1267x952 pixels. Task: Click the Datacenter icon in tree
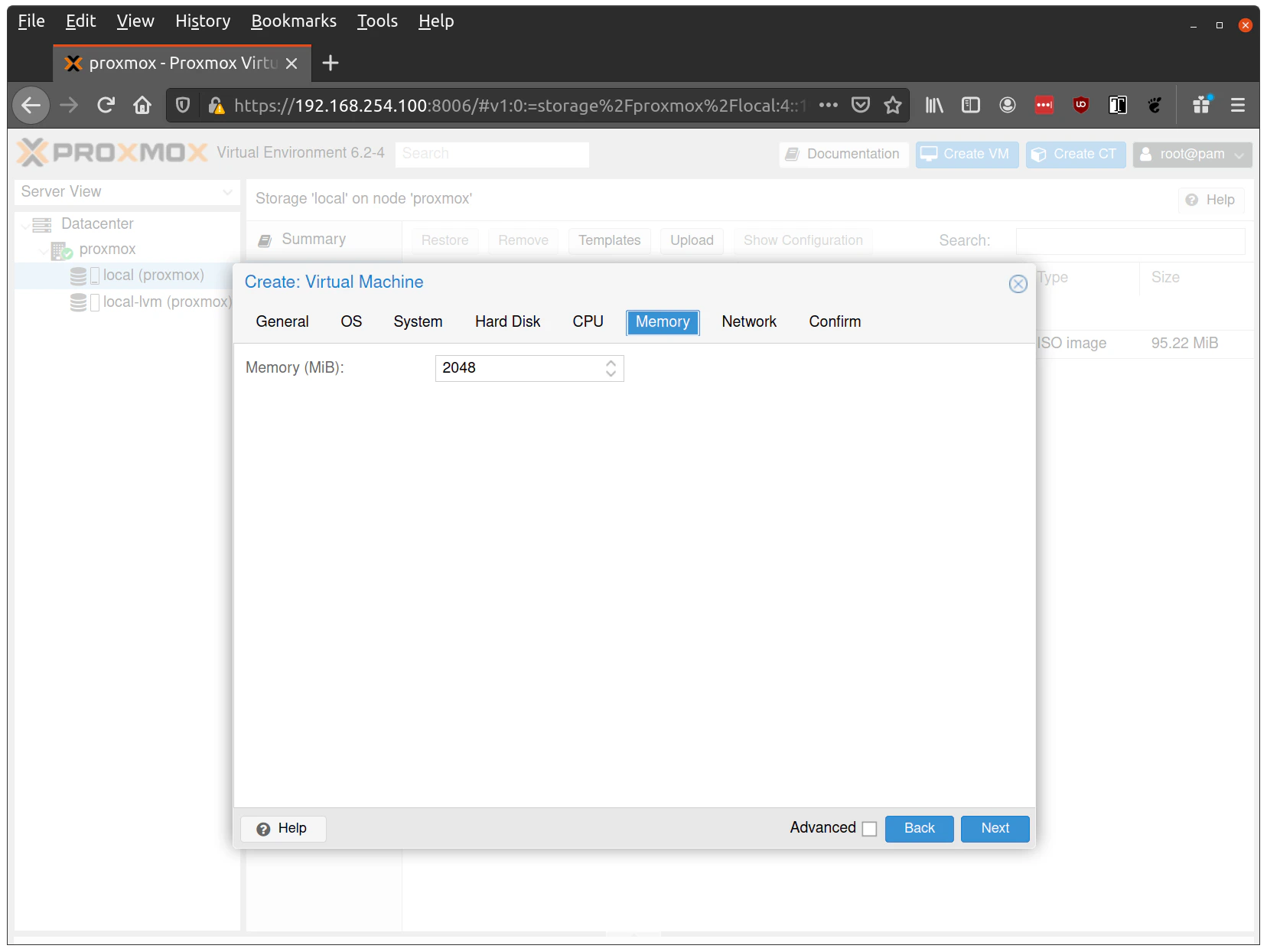point(42,224)
